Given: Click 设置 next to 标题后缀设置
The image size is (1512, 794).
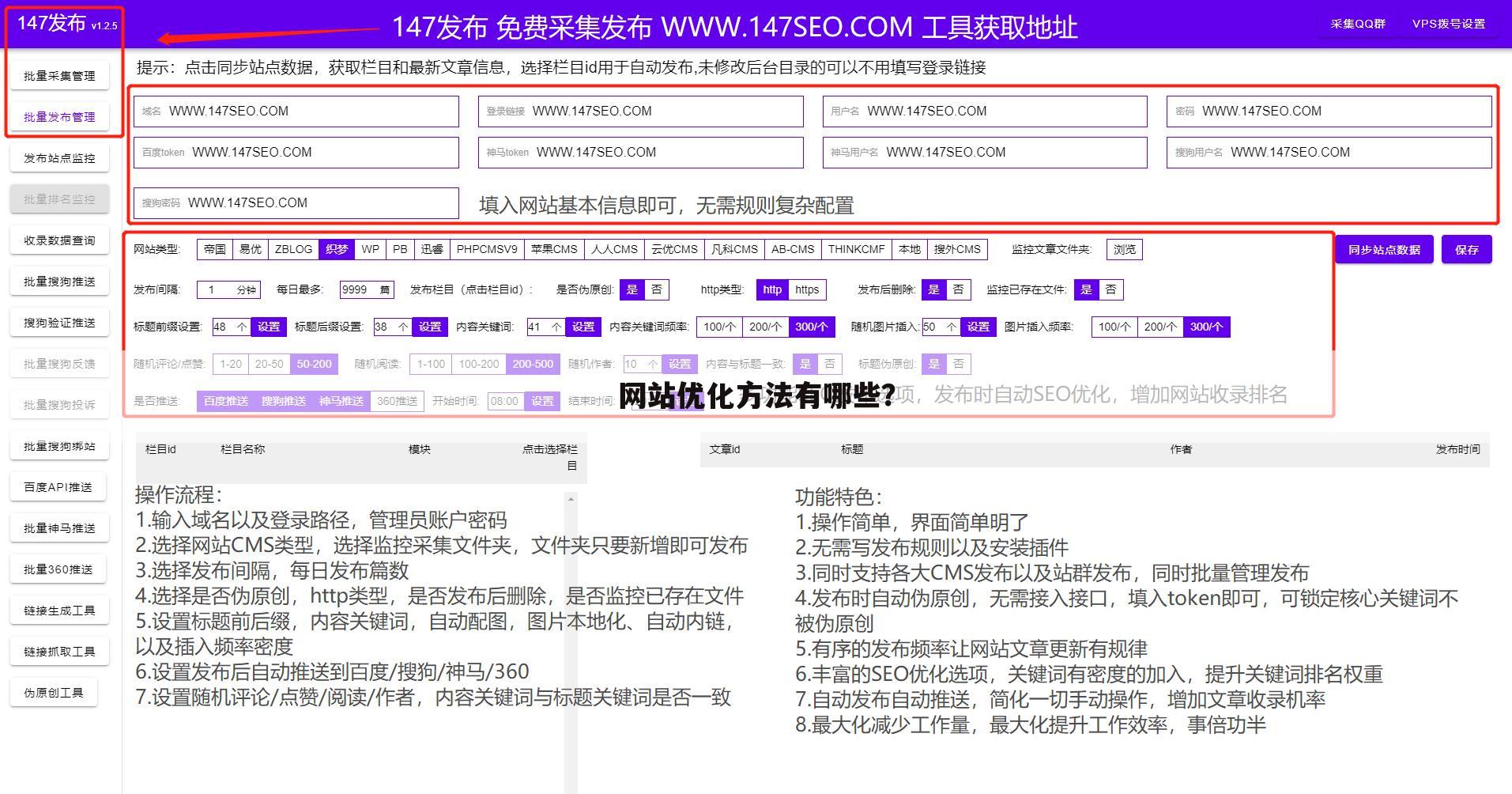Looking at the screenshot, I should 430,327.
